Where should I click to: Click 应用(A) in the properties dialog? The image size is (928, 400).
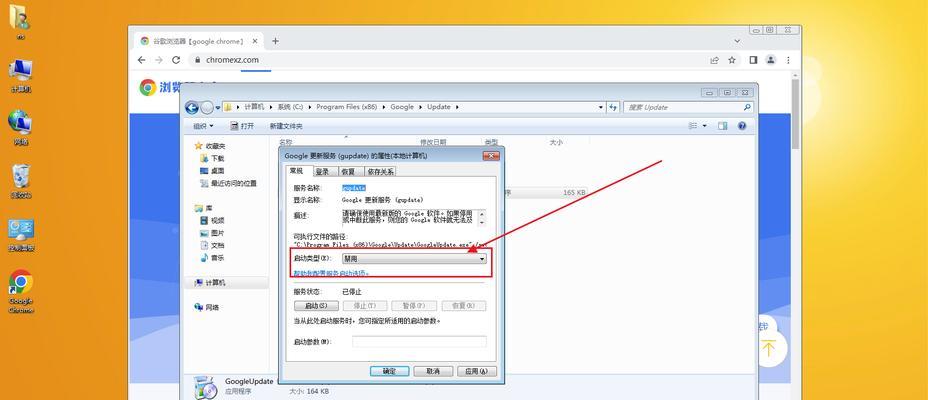pos(477,371)
